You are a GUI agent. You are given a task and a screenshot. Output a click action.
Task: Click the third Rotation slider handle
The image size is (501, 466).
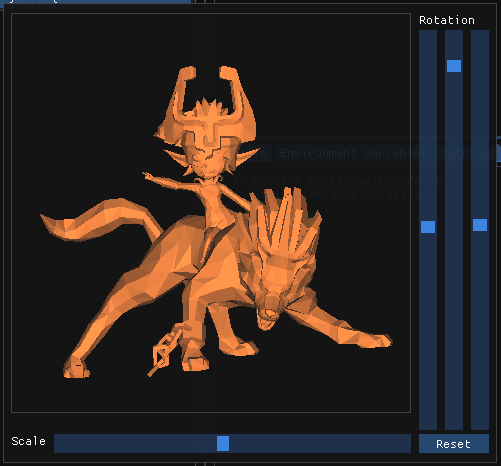pyautogui.click(x=480, y=225)
